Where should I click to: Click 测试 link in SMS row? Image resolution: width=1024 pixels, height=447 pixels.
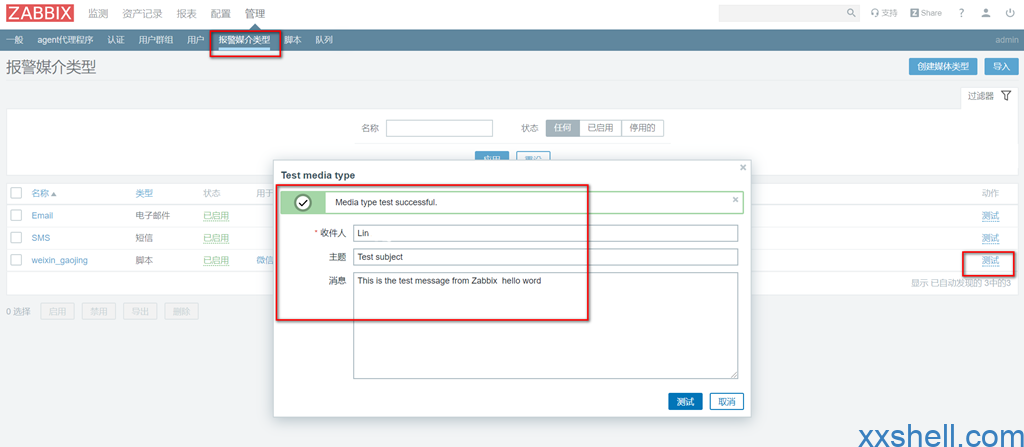[x=990, y=238]
